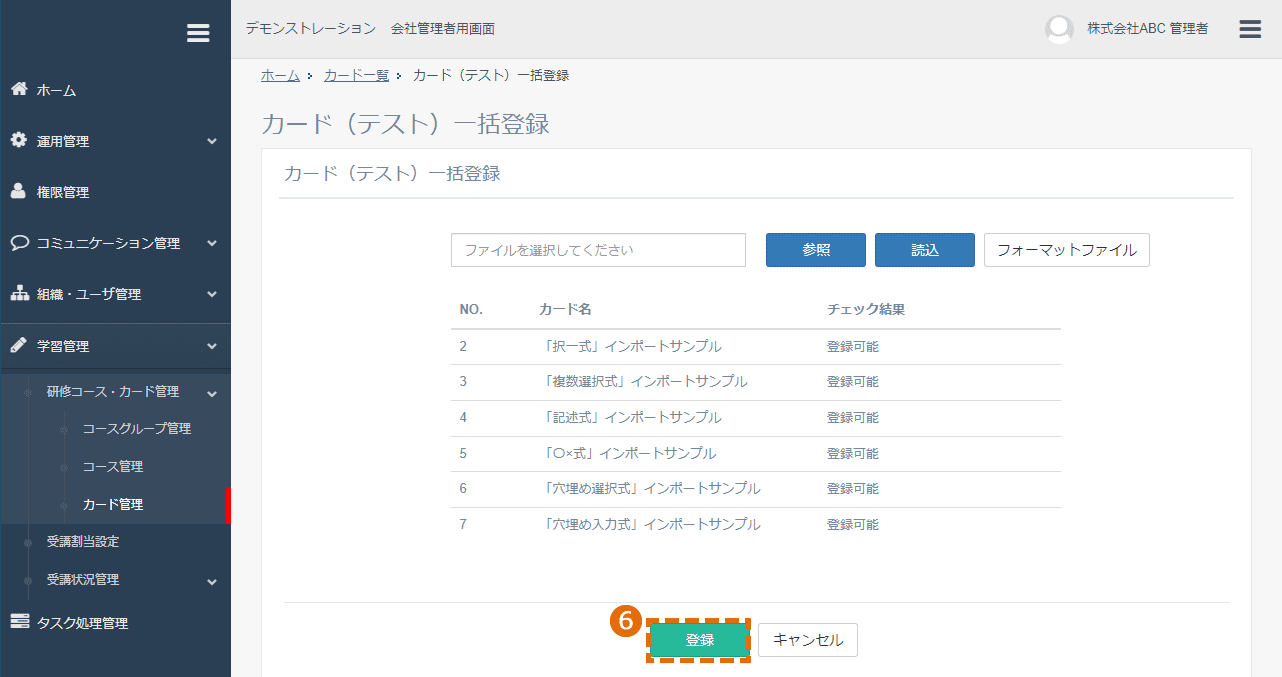The image size is (1282, 677).
Task: Select row 「穴埋め選択式」インポートサンプル
Action: 755,489
